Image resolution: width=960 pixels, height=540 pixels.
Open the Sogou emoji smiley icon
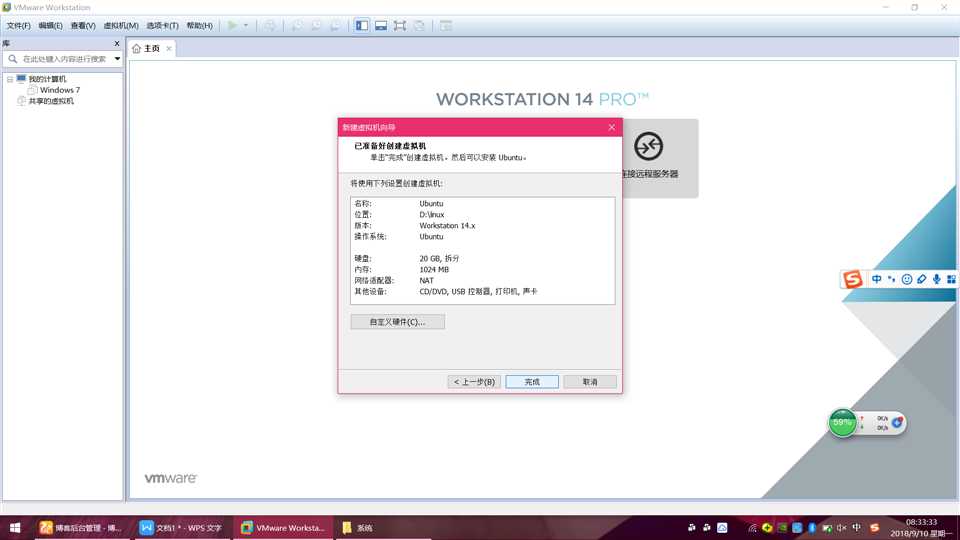[907, 279]
